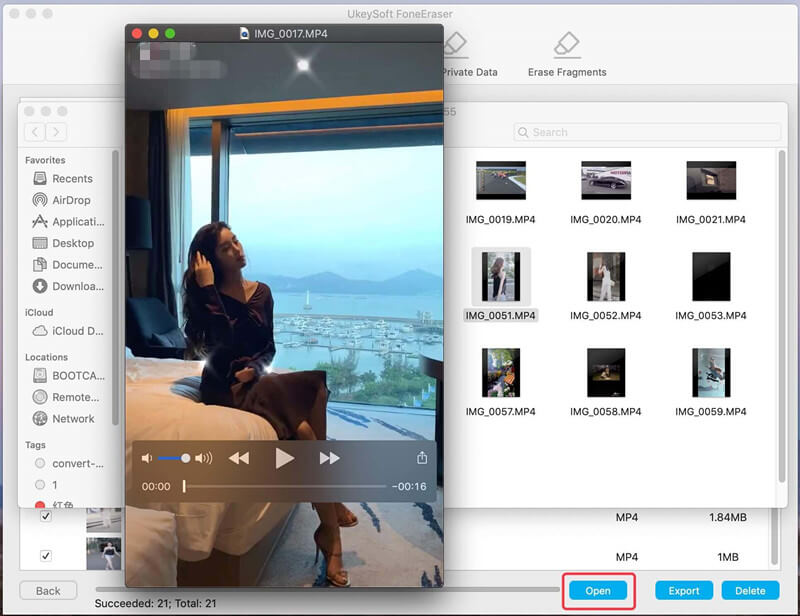The height and width of the screenshot is (616, 800).
Task: Open AirDrop in the Finder sidebar
Action: click(x=71, y=200)
